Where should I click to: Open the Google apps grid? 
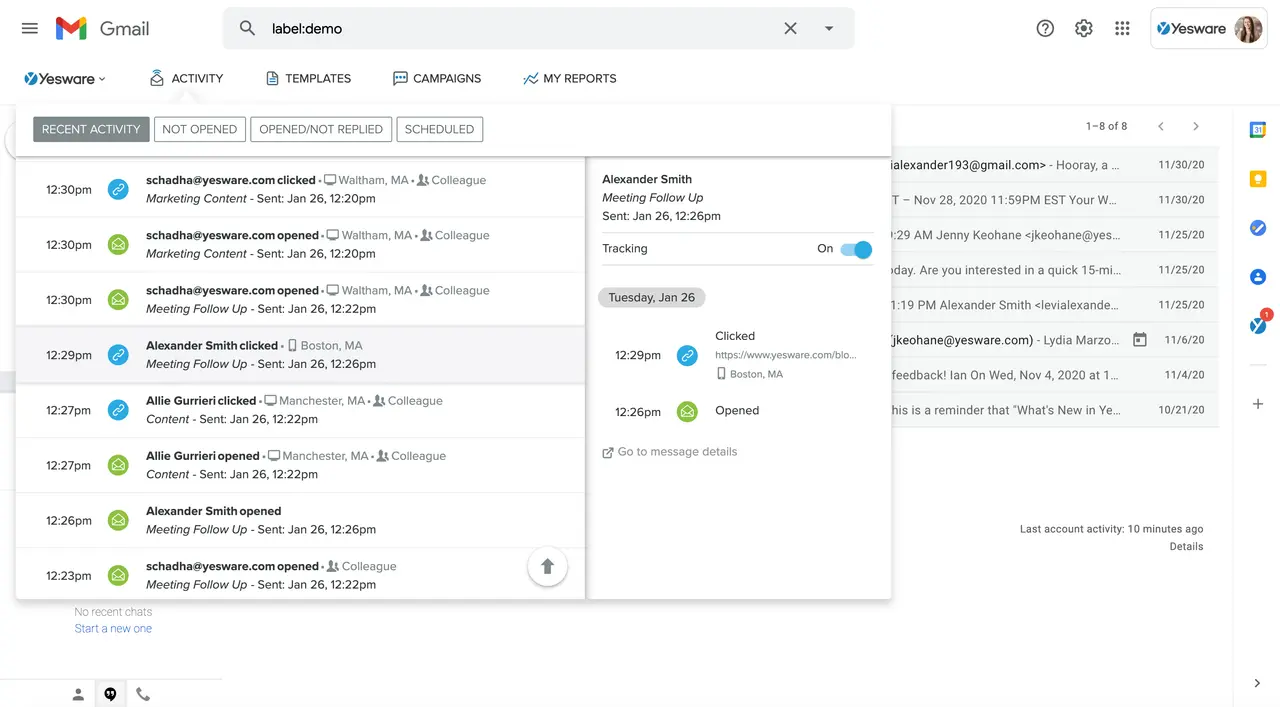tap(1122, 28)
